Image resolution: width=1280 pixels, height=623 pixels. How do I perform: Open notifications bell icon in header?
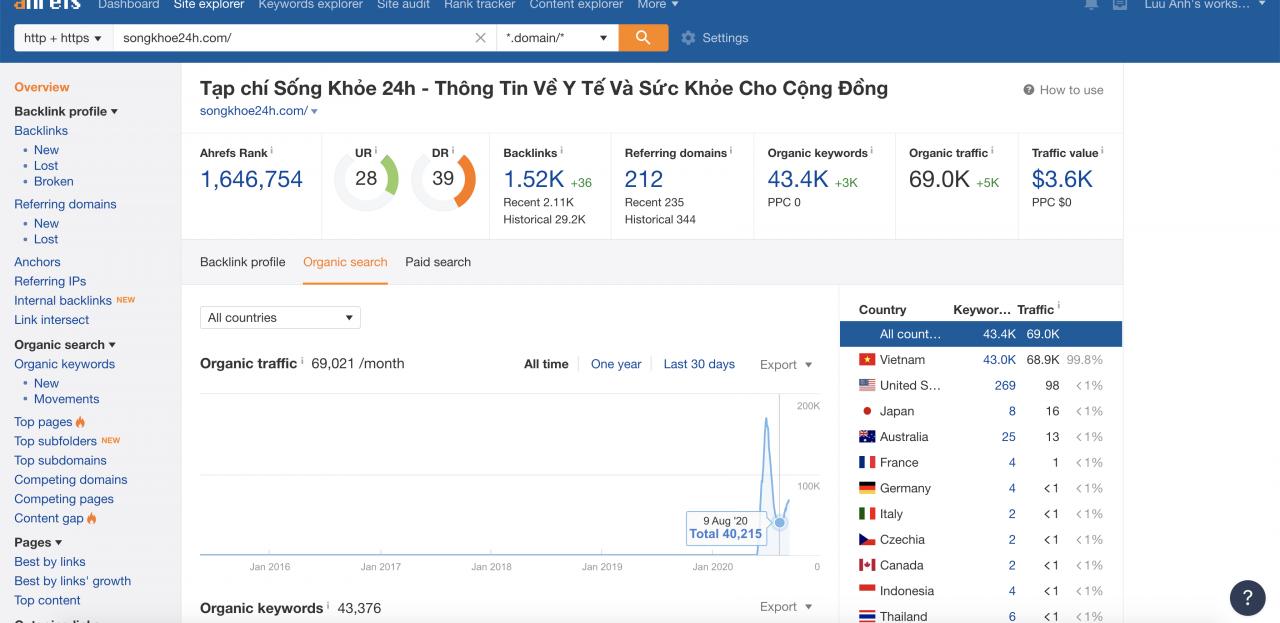pos(1091,5)
